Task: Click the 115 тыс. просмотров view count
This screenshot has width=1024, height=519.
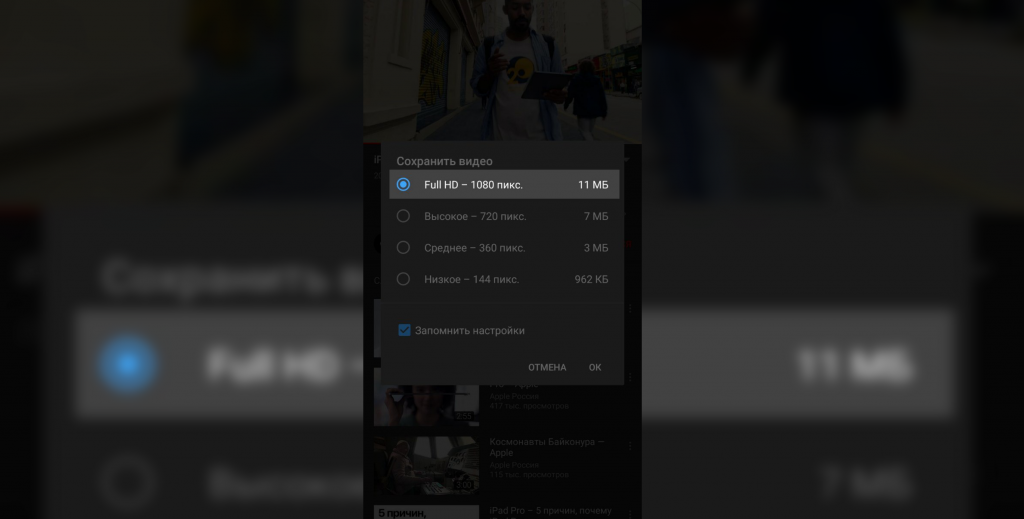Action: click(x=529, y=475)
